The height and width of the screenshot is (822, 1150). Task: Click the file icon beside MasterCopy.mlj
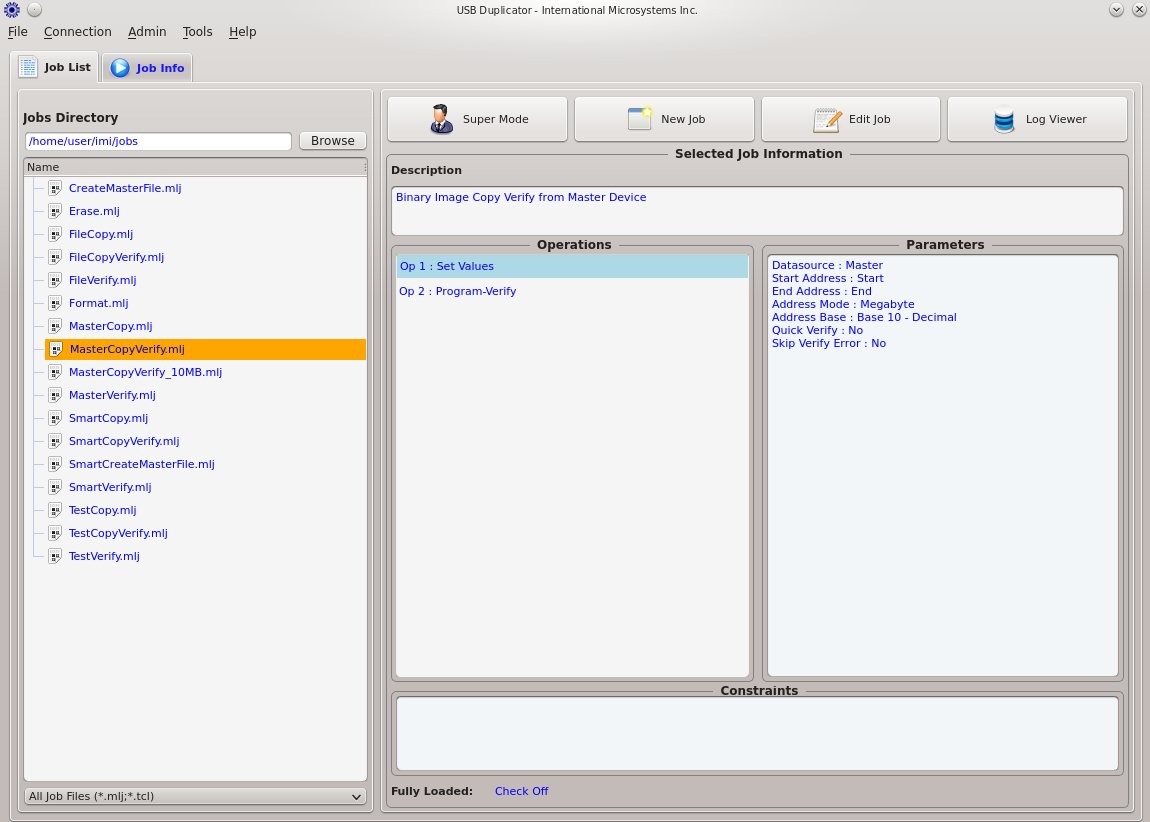click(55, 326)
